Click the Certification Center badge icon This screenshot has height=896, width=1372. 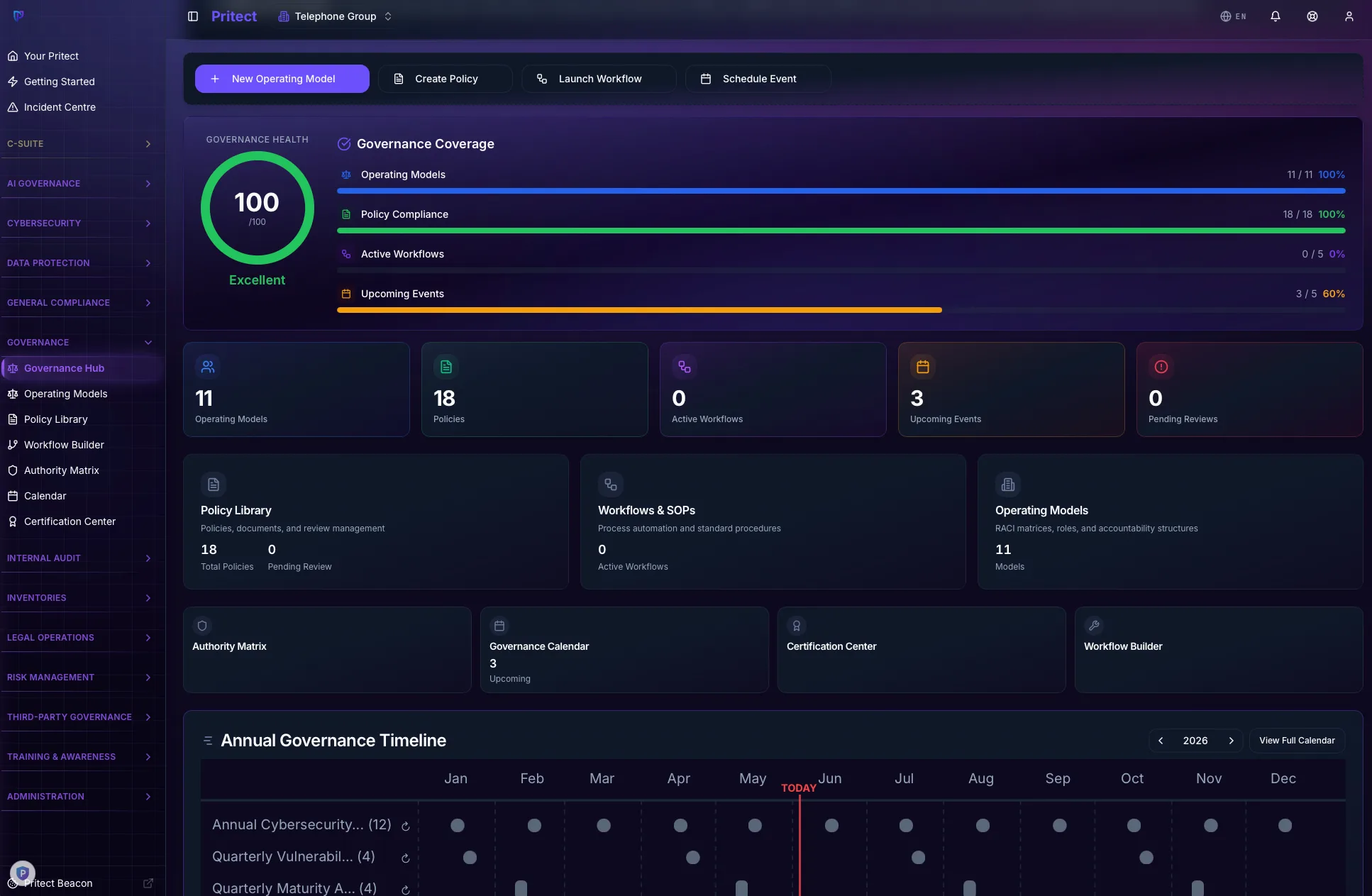pos(797,626)
